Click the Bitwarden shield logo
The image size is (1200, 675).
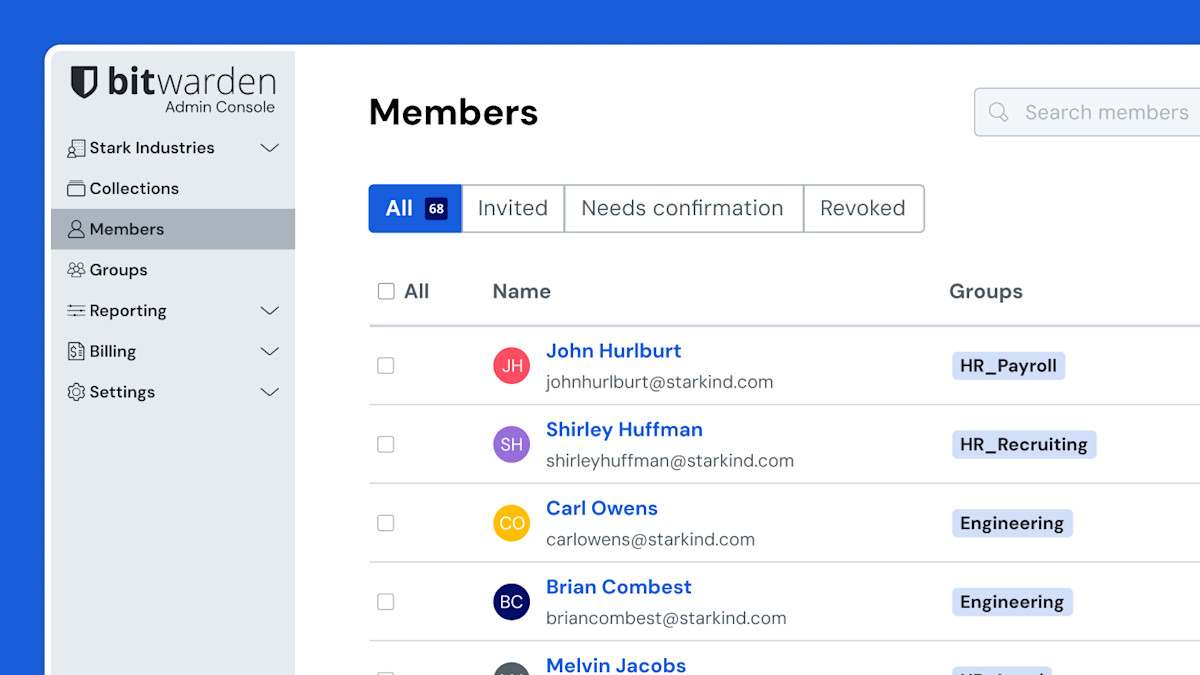84,82
